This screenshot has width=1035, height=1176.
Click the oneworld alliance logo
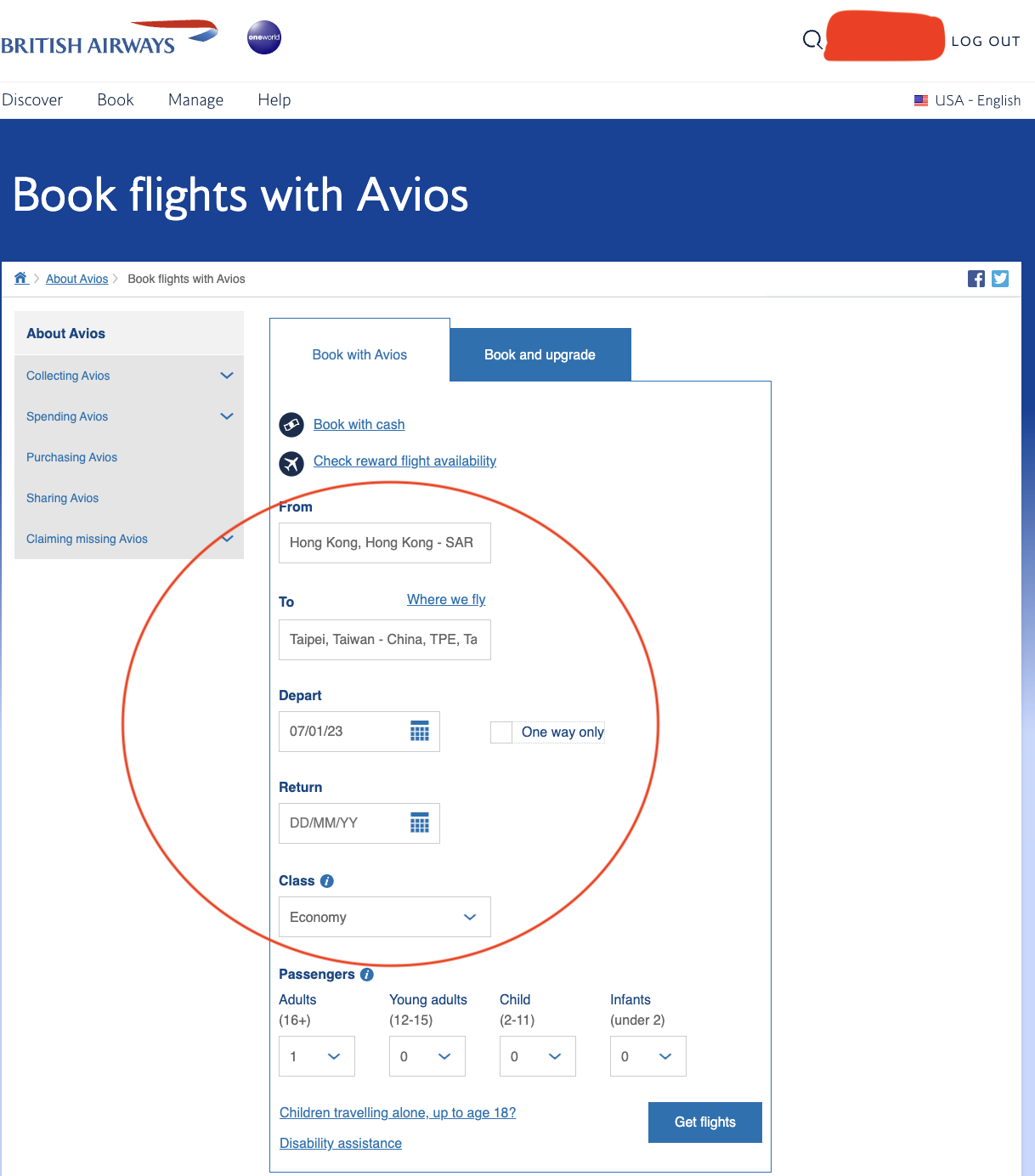click(x=264, y=37)
